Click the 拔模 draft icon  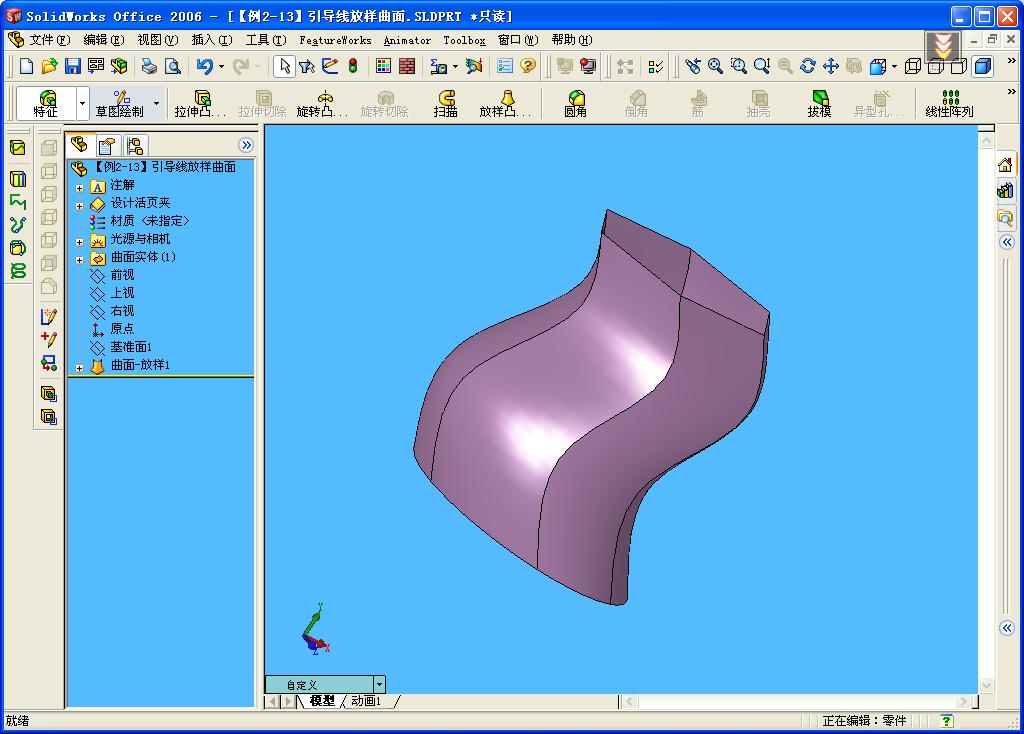[819, 104]
